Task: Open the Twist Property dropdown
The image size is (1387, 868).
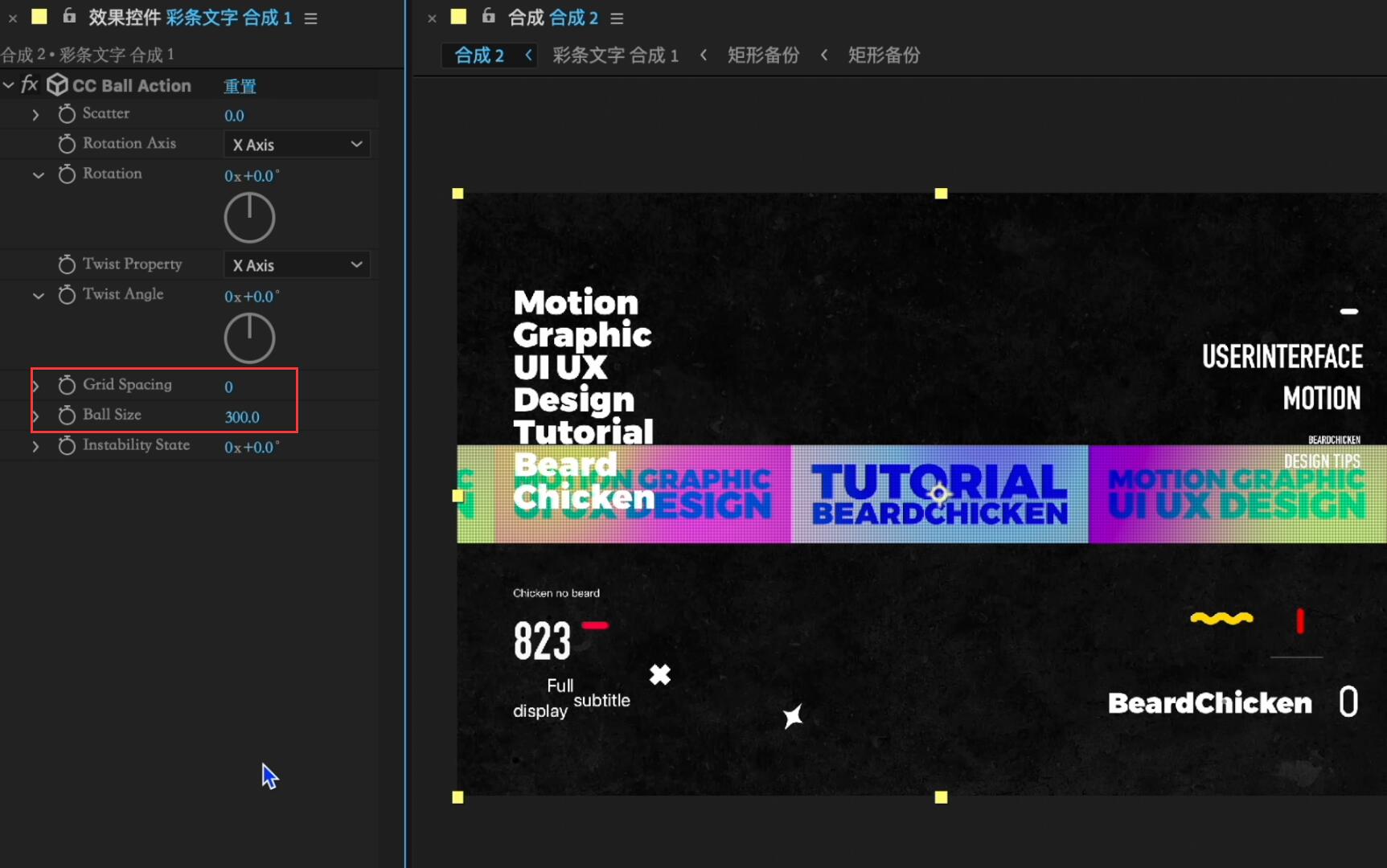Action: (297, 264)
